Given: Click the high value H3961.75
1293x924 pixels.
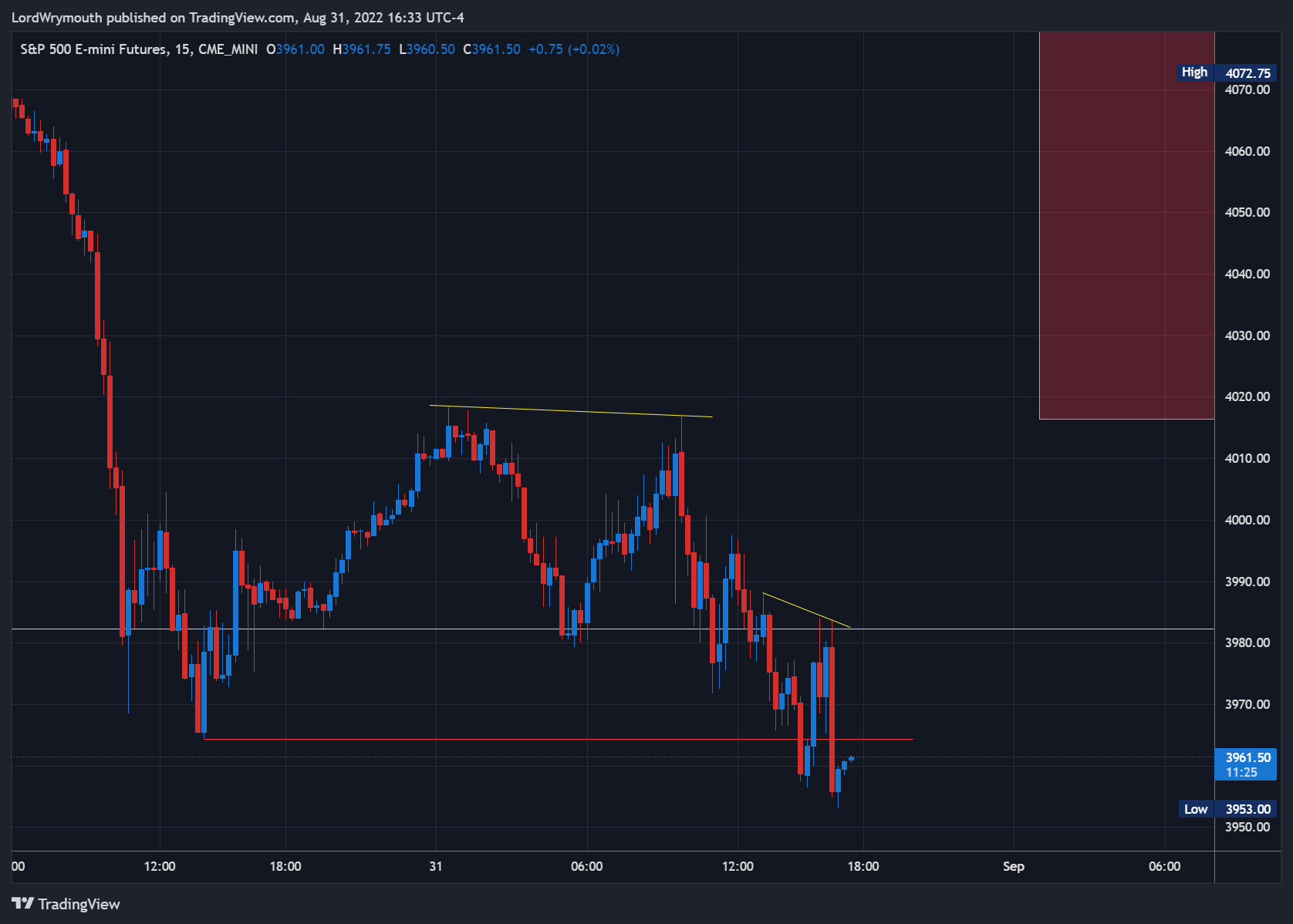Looking at the screenshot, I should point(362,49).
